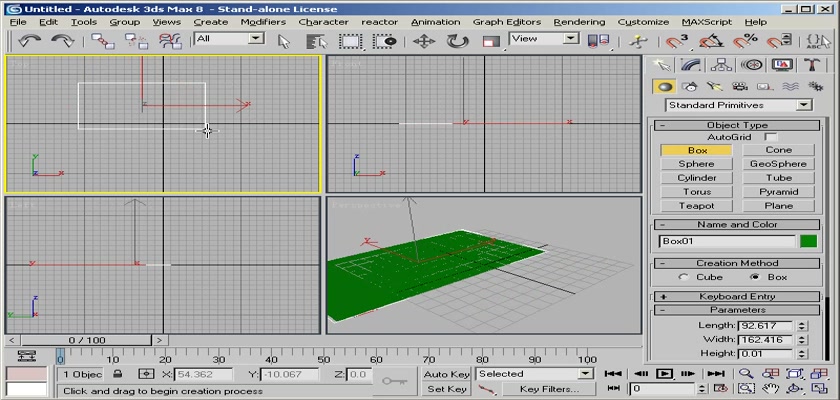Click the time slider showing 0 / 100

(87, 340)
